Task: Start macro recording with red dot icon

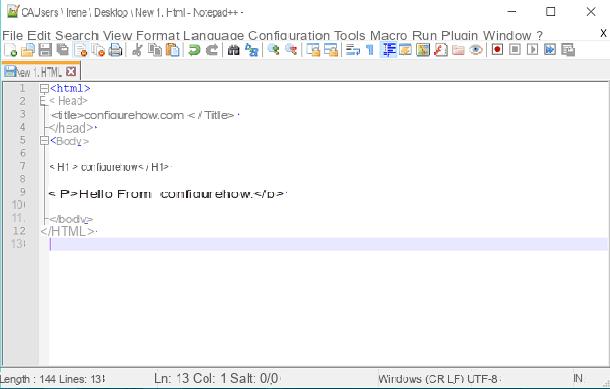Action: pyautogui.click(x=497, y=50)
